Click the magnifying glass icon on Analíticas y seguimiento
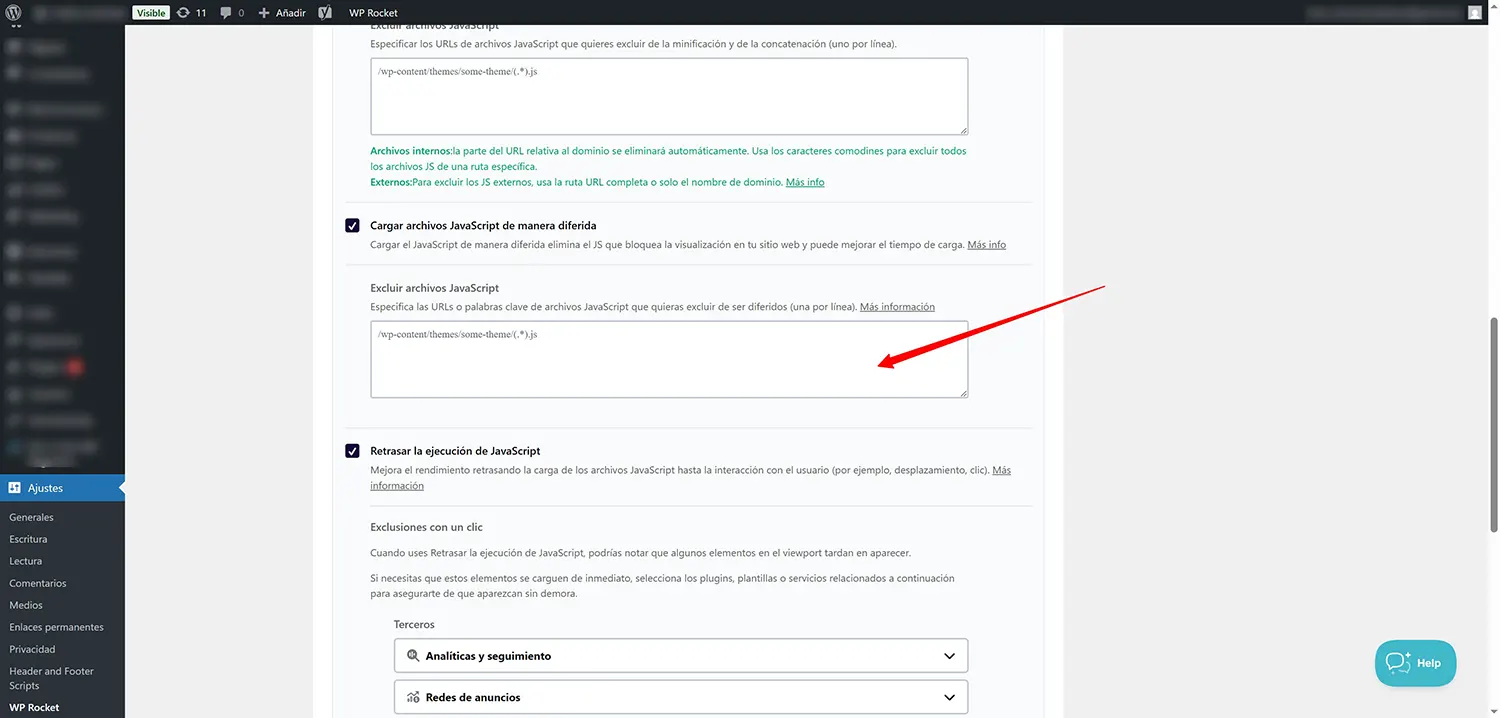The width and height of the screenshot is (1500, 718). [x=413, y=655]
